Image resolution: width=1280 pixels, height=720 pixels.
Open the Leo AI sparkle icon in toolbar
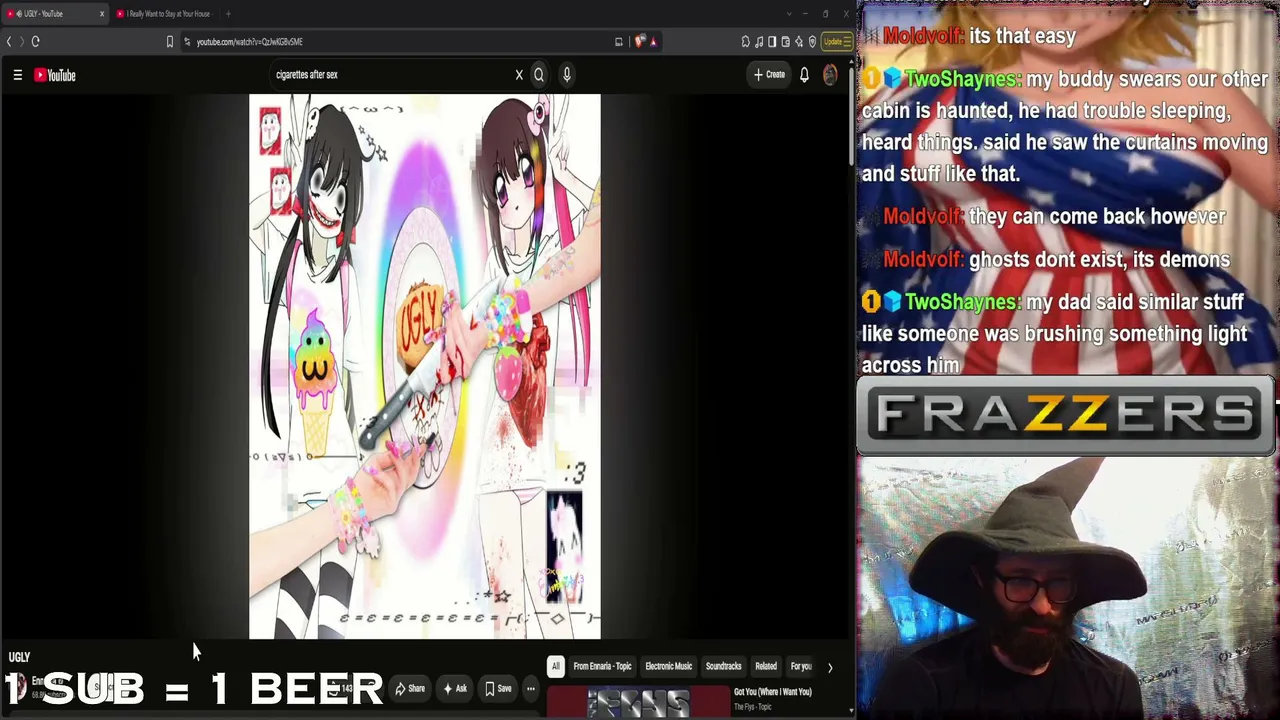(798, 42)
